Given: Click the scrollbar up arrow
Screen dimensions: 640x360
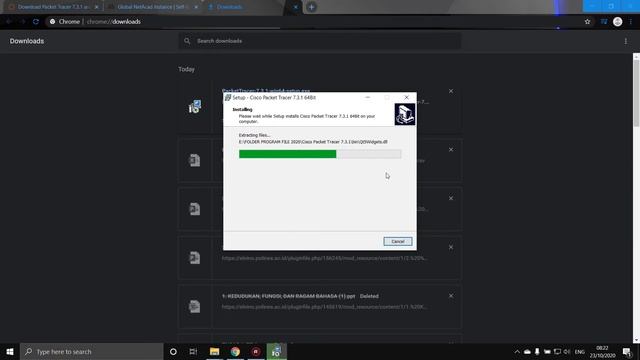Looking at the screenshot, I should [x=636, y=56].
